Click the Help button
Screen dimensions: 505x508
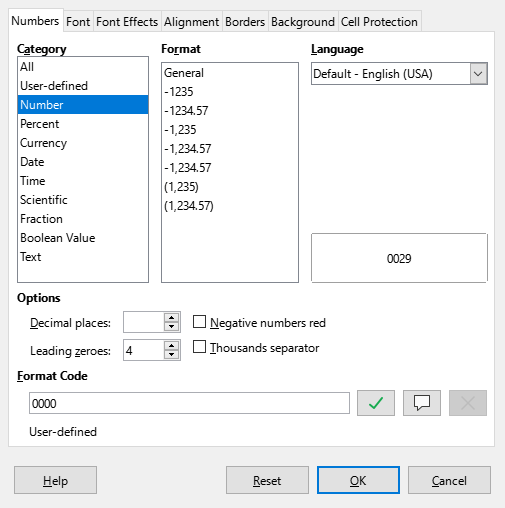coord(55,480)
